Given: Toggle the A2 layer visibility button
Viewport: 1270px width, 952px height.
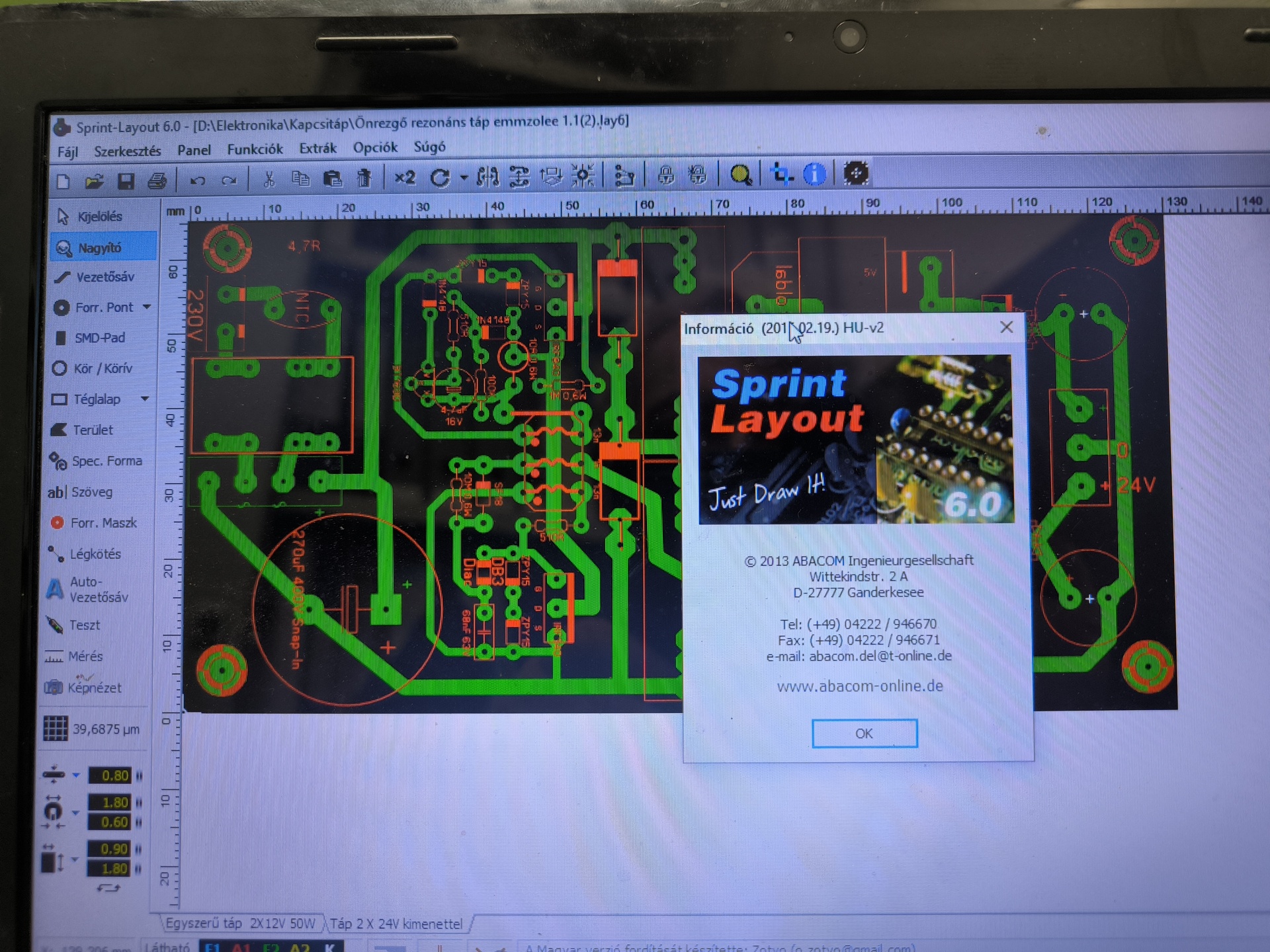Looking at the screenshot, I should [x=300, y=948].
